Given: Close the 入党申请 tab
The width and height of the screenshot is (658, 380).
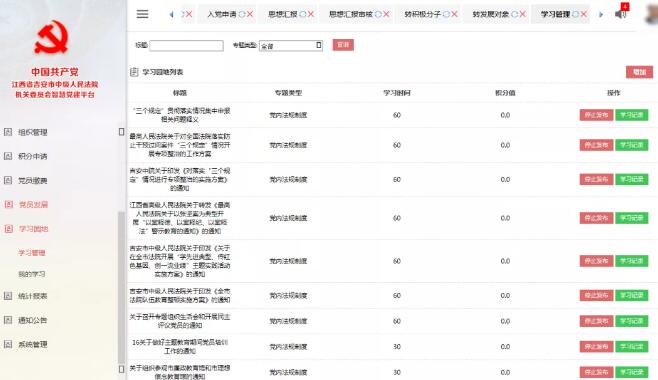Looking at the screenshot, I should 250,14.
